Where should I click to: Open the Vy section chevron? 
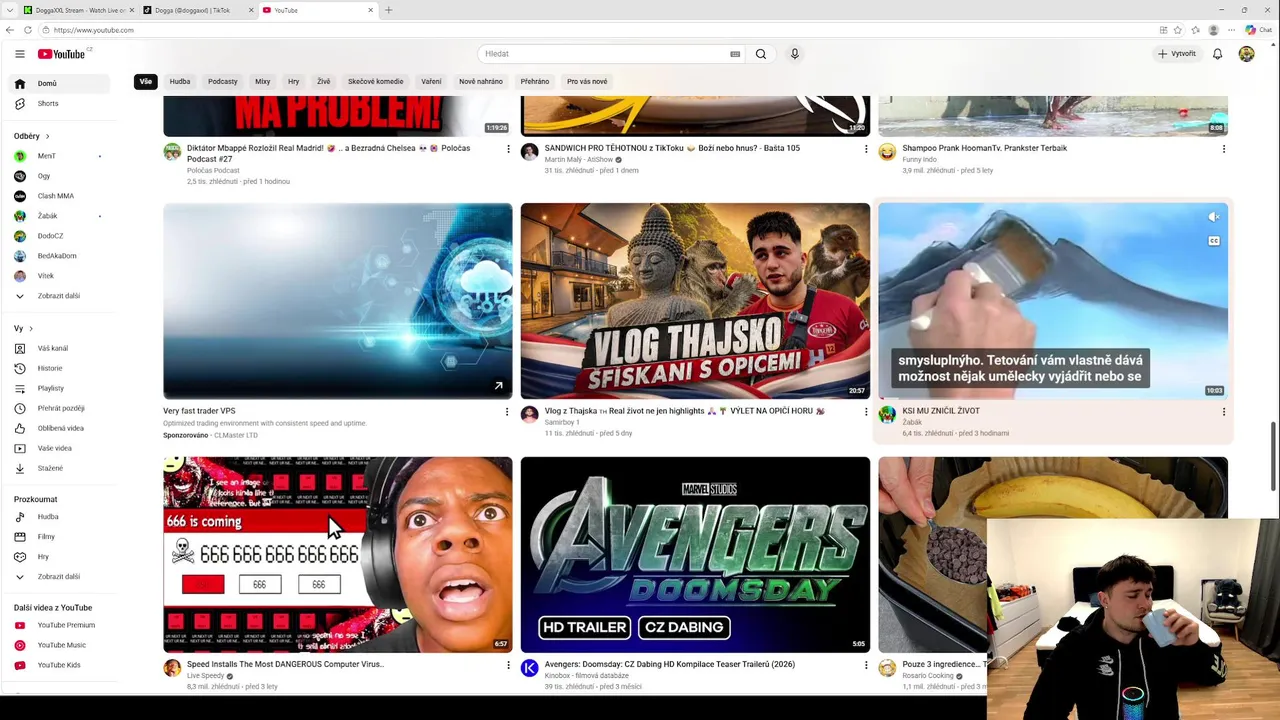point(31,329)
